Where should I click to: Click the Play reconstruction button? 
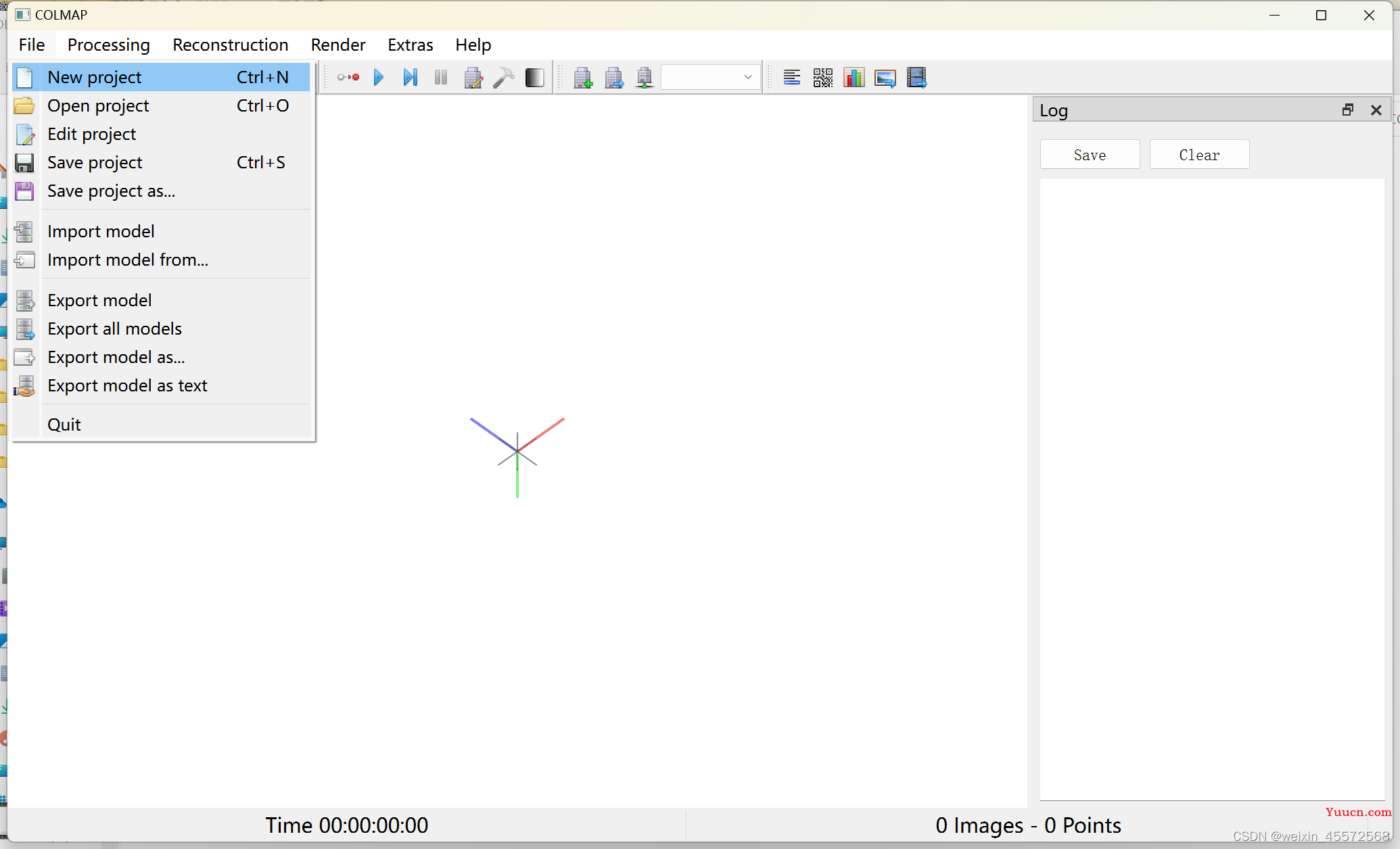pyautogui.click(x=379, y=77)
